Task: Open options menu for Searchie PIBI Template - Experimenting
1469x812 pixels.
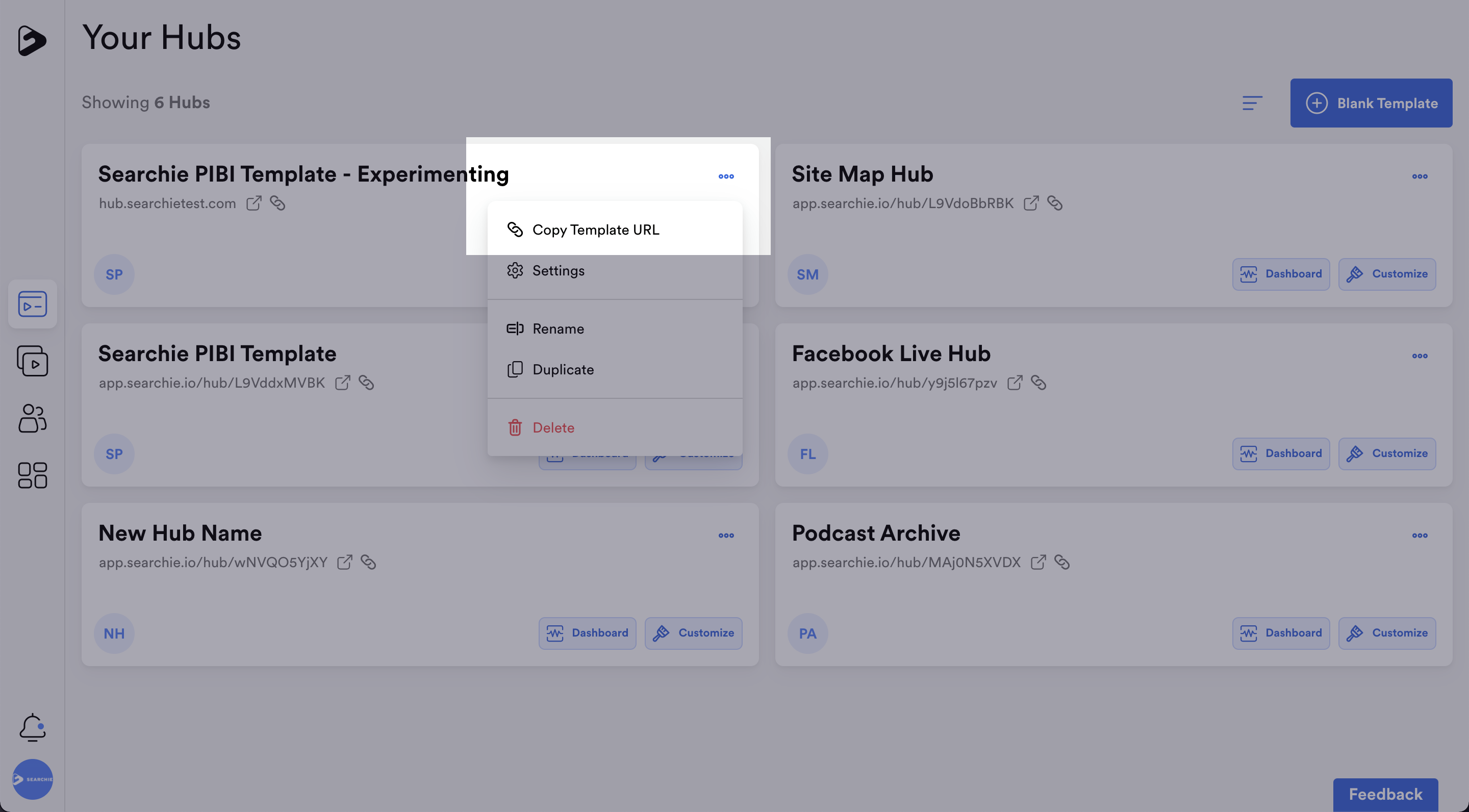Action: tap(726, 176)
